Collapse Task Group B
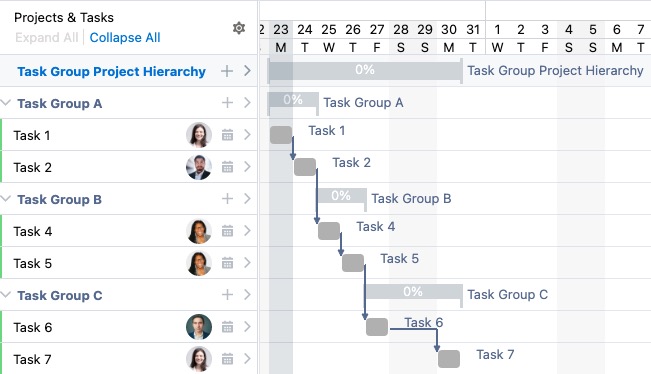This screenshot has height=374, width=651. pos(6,198)
